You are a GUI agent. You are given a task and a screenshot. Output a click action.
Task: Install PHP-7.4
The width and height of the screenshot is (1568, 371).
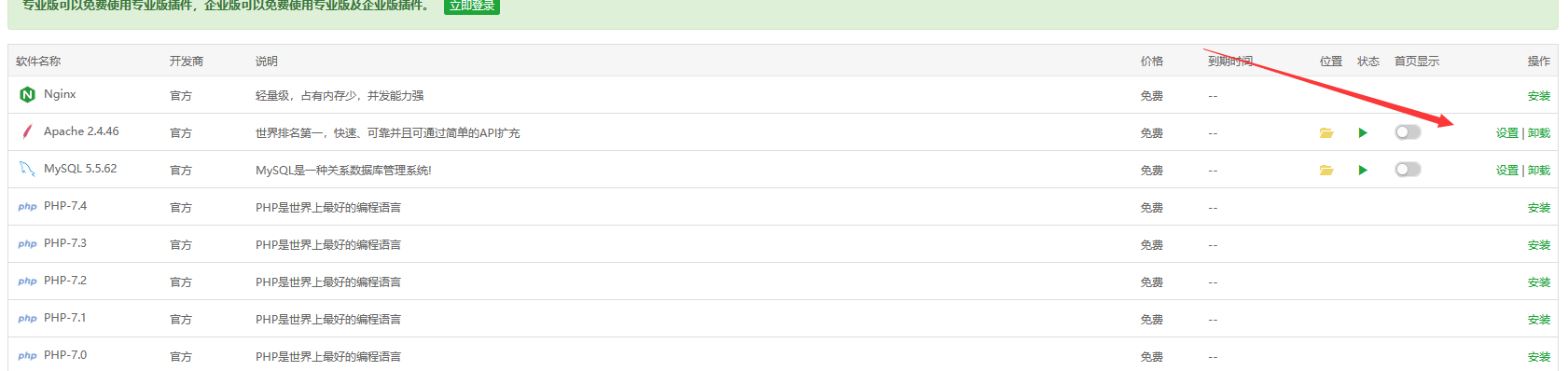tap(1539, 208)
